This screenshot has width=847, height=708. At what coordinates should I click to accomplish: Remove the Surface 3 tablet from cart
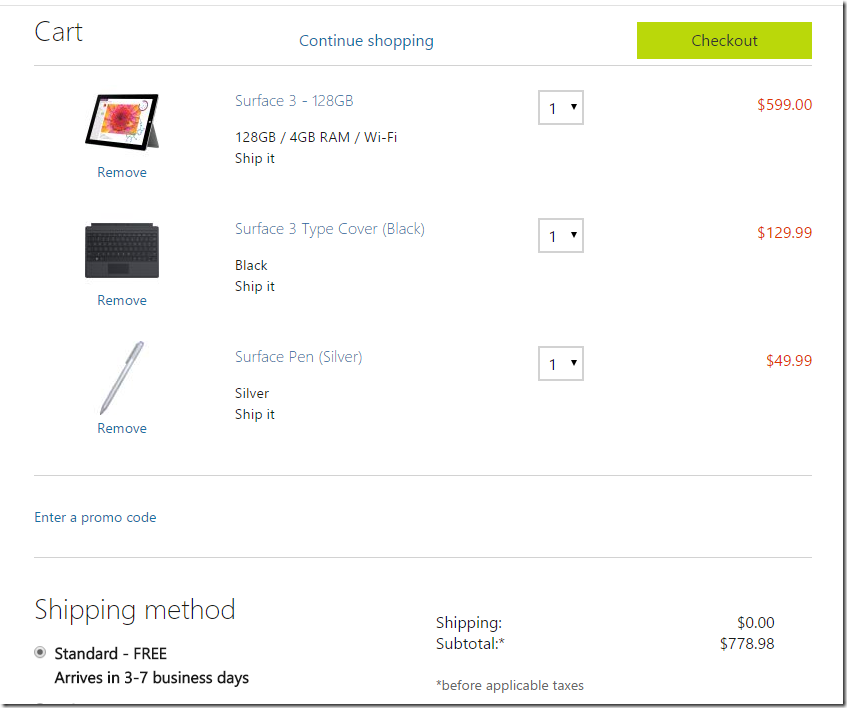pos(122,173)
